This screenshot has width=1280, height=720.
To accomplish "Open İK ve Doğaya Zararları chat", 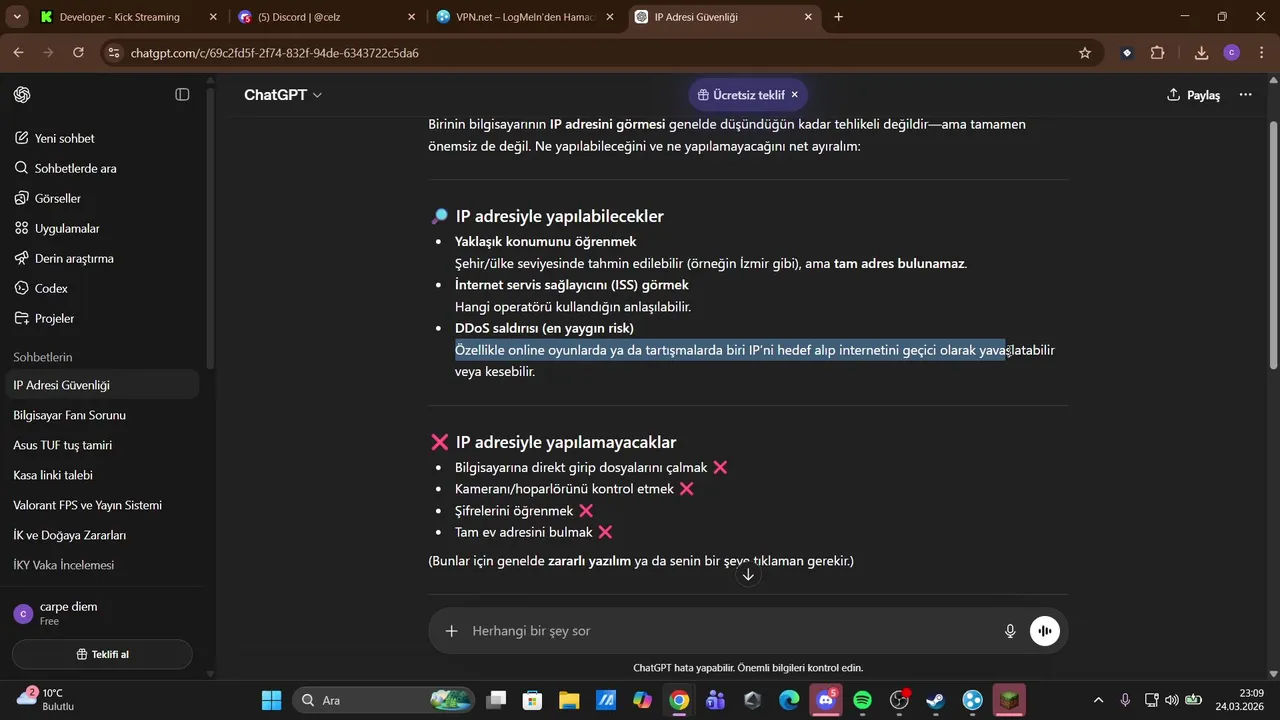I will point(102,535).
